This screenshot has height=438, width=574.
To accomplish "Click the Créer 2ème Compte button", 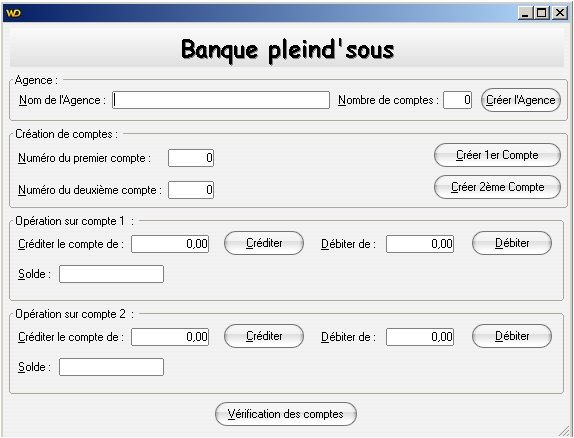I will coord(497,187).
